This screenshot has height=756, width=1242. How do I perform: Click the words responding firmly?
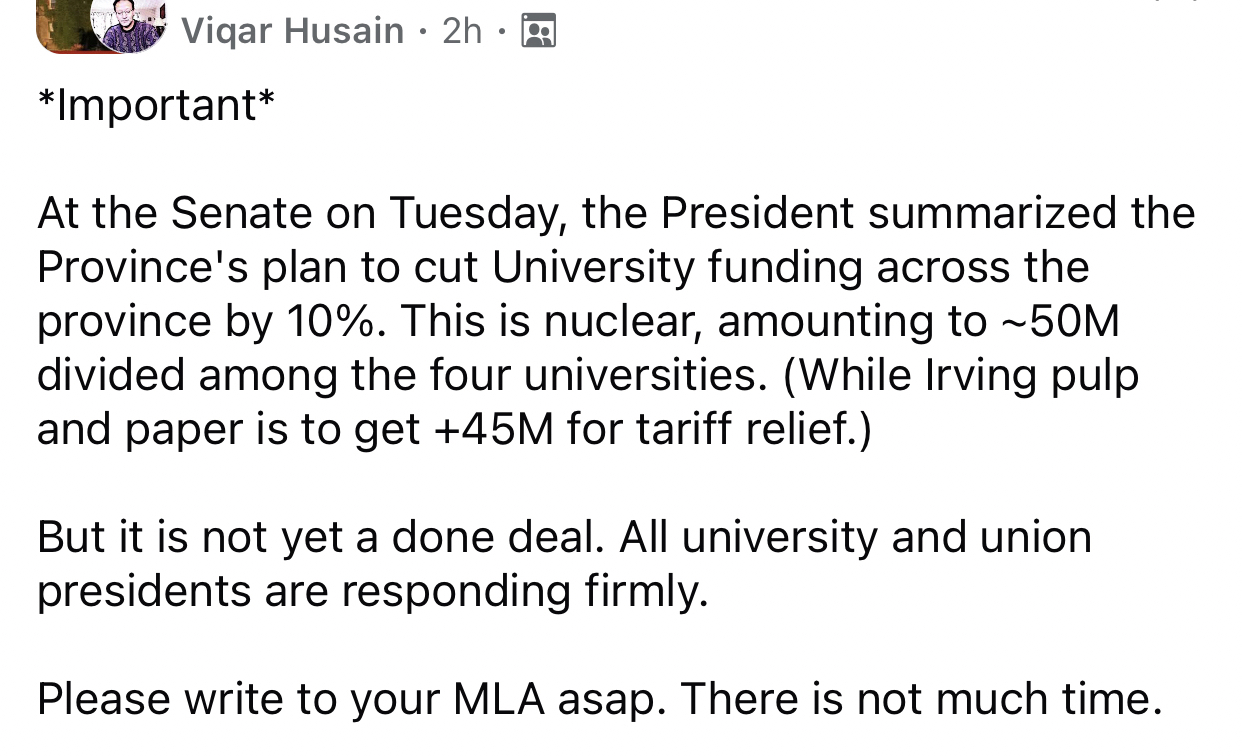pos(524,591)
